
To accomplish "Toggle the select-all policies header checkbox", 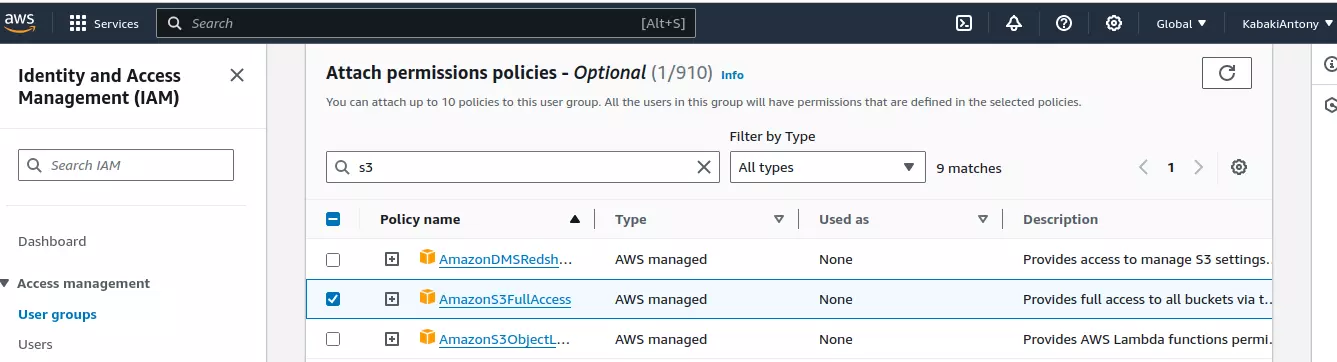I will [333, 219].
